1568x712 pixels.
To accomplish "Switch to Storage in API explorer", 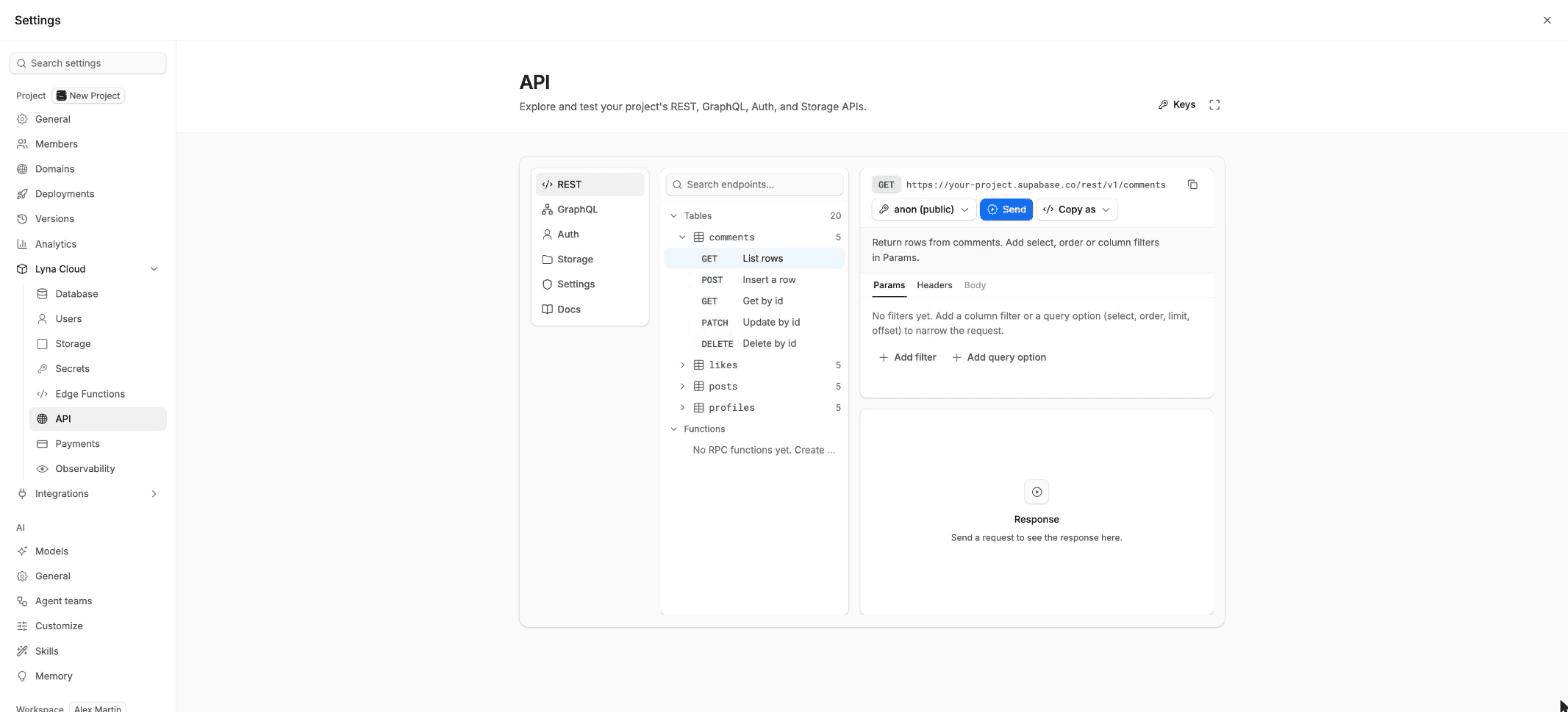I will point(590,260).
